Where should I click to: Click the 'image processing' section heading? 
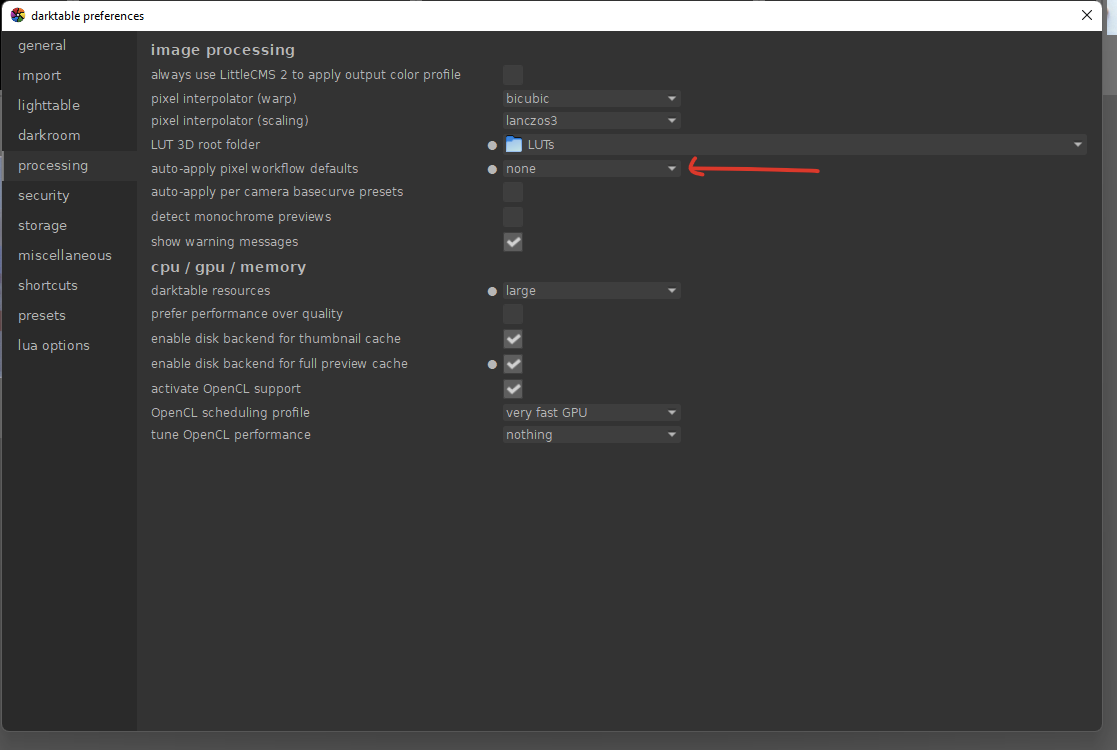pyautogui.click(x=223, y=50)
